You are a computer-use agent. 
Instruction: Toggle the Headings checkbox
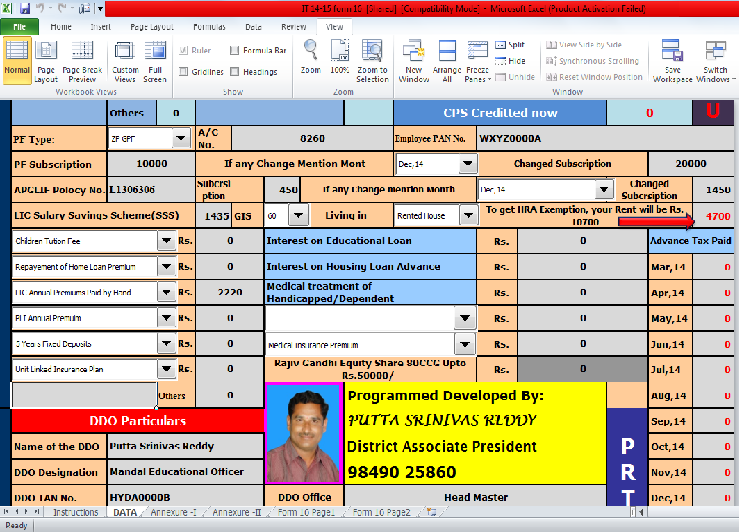coord(234,72)
